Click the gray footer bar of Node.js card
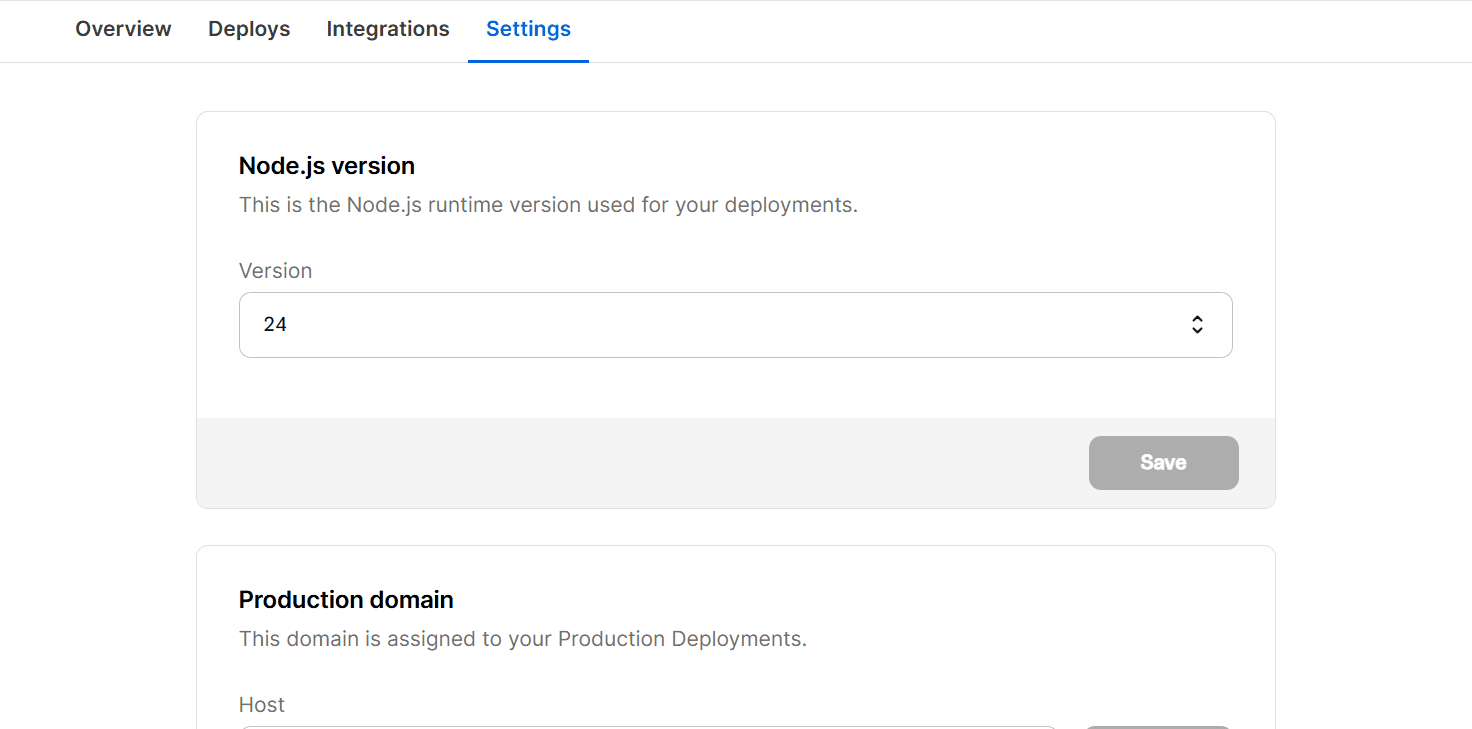Screen dimensions: 1472x729 click(640, 463)
